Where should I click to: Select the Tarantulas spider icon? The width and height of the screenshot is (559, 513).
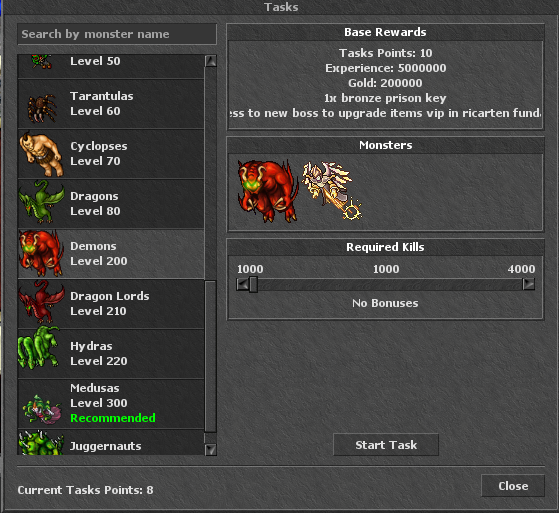click(x=42, y=107)
